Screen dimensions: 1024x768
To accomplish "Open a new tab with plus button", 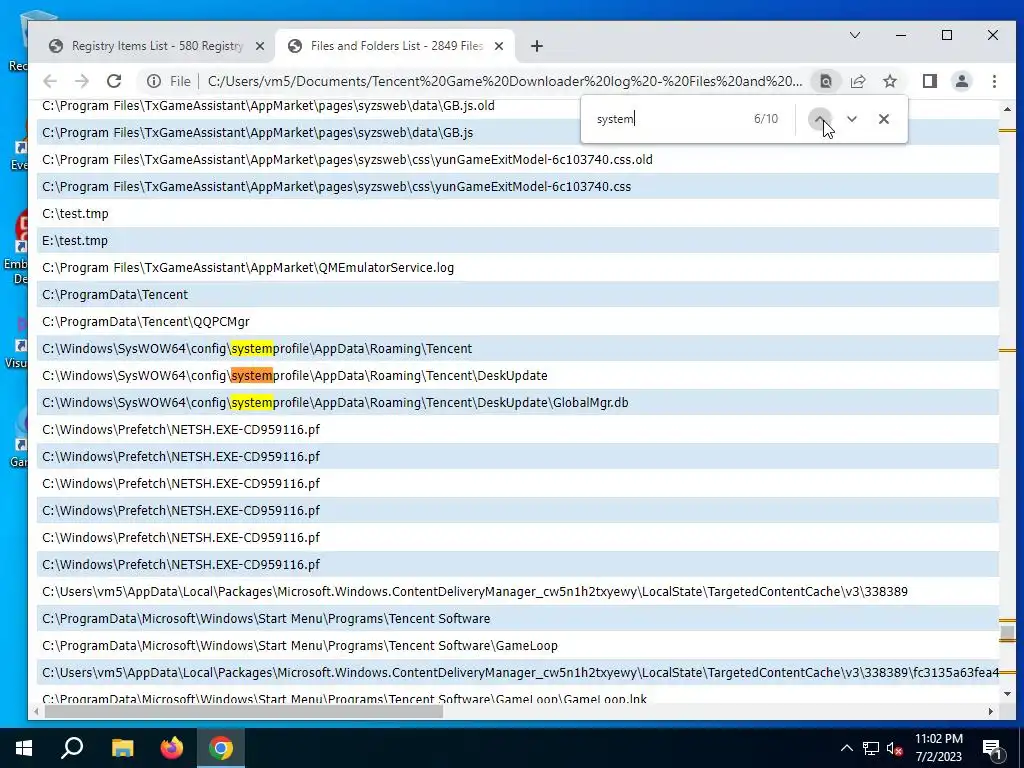I will coord(537,46).
